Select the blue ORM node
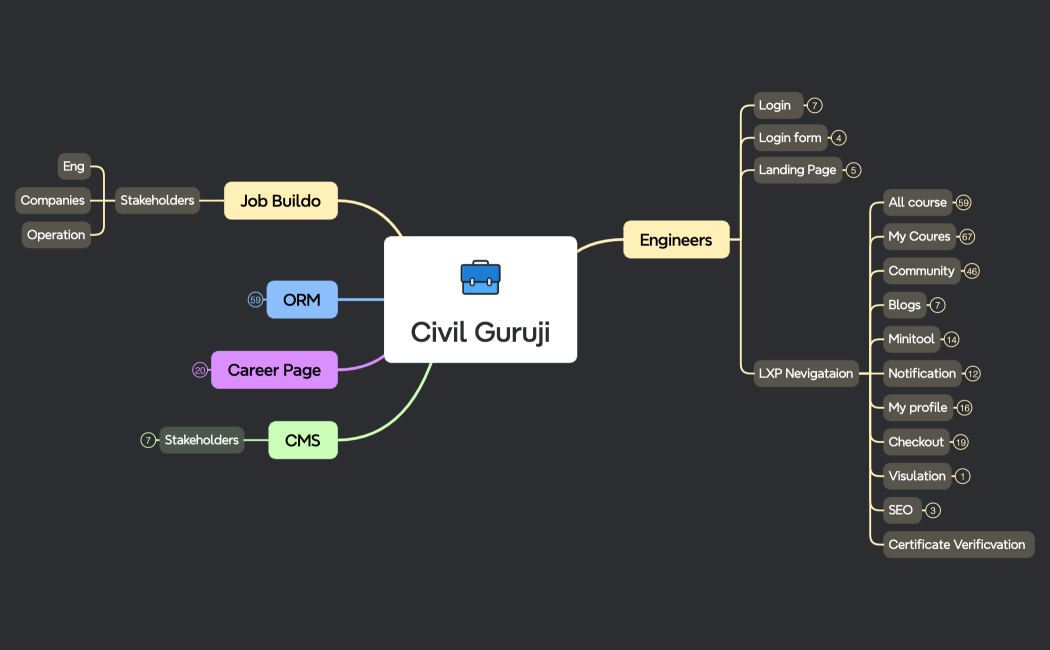Screen dimensions: 1050x650 click(x=302, y=300)
